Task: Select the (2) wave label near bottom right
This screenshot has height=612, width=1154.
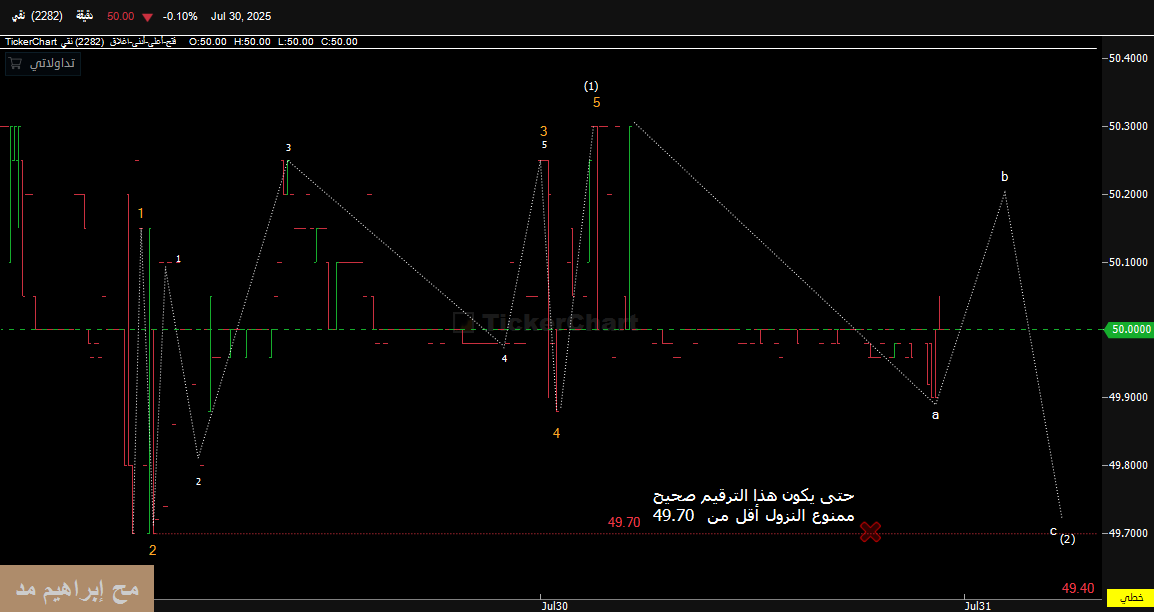Action: point(1067,539)
